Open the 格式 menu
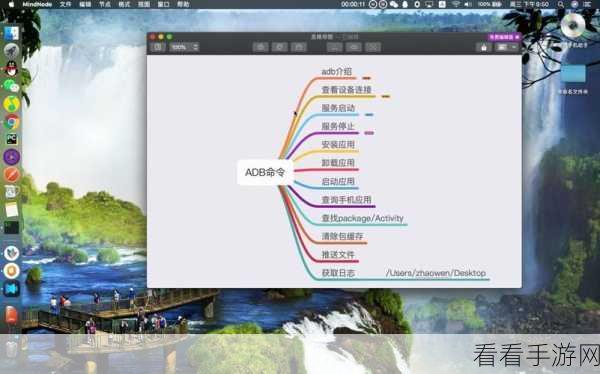600x374 pixels. (x=124, y=5)
